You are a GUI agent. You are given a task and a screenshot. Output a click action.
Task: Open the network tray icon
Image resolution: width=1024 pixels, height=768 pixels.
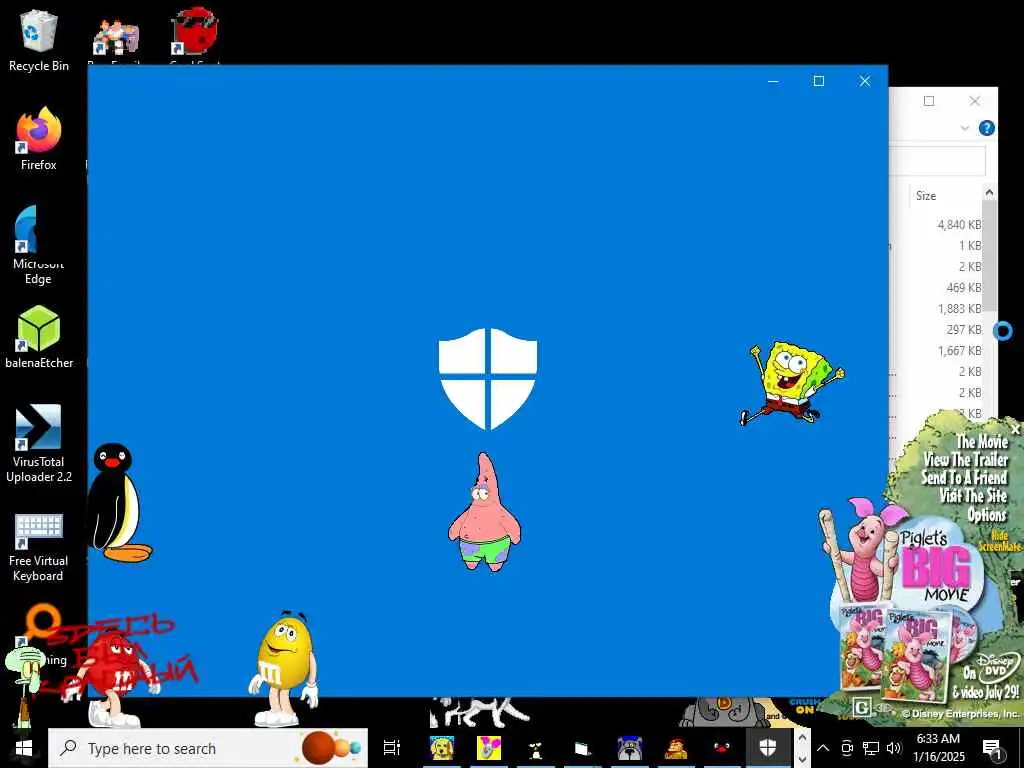pos(871,748)
